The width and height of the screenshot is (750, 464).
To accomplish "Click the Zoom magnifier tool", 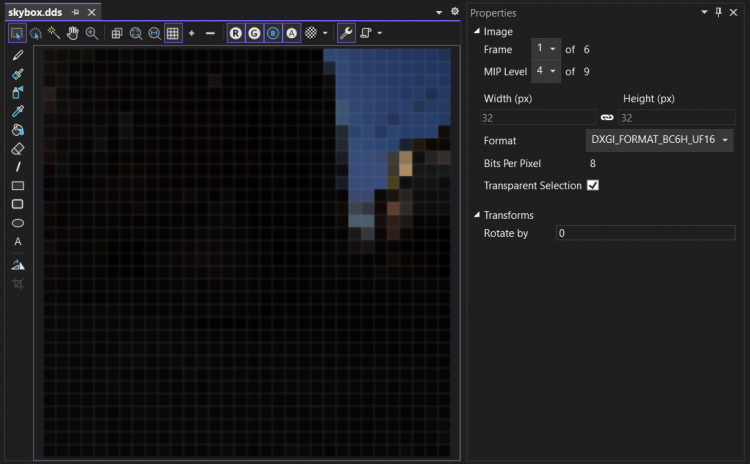I will point(92,33).
